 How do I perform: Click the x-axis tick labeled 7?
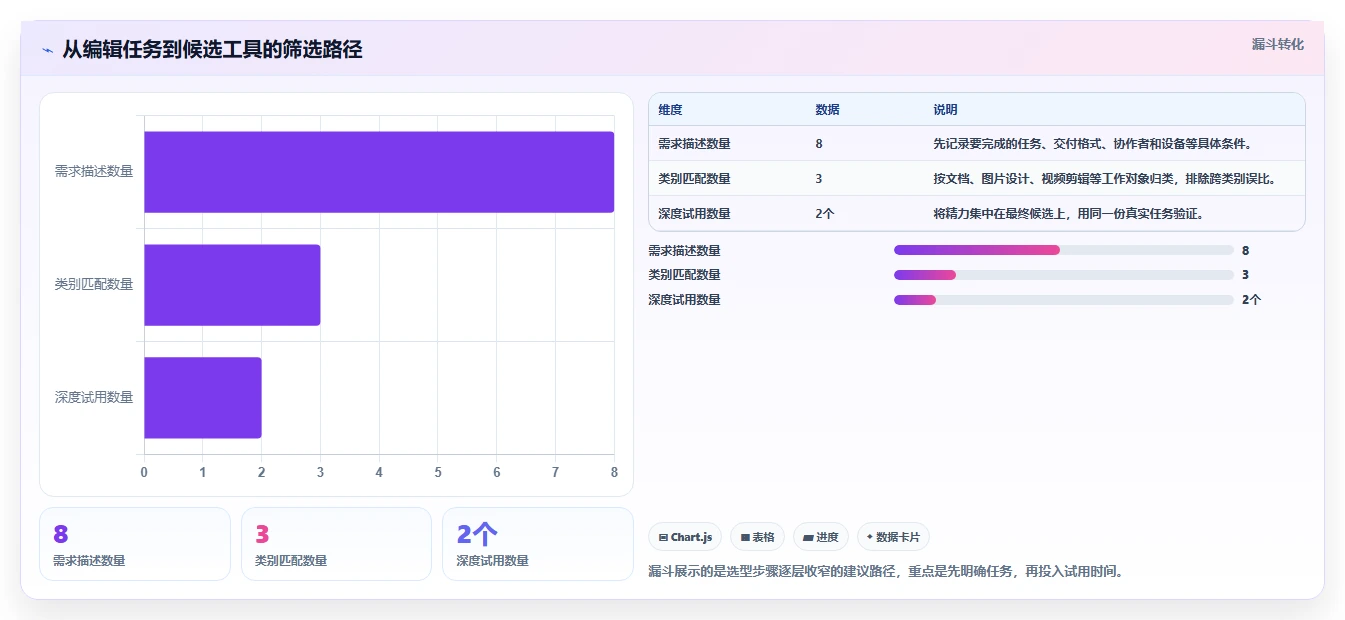click(x=555, y=472)
